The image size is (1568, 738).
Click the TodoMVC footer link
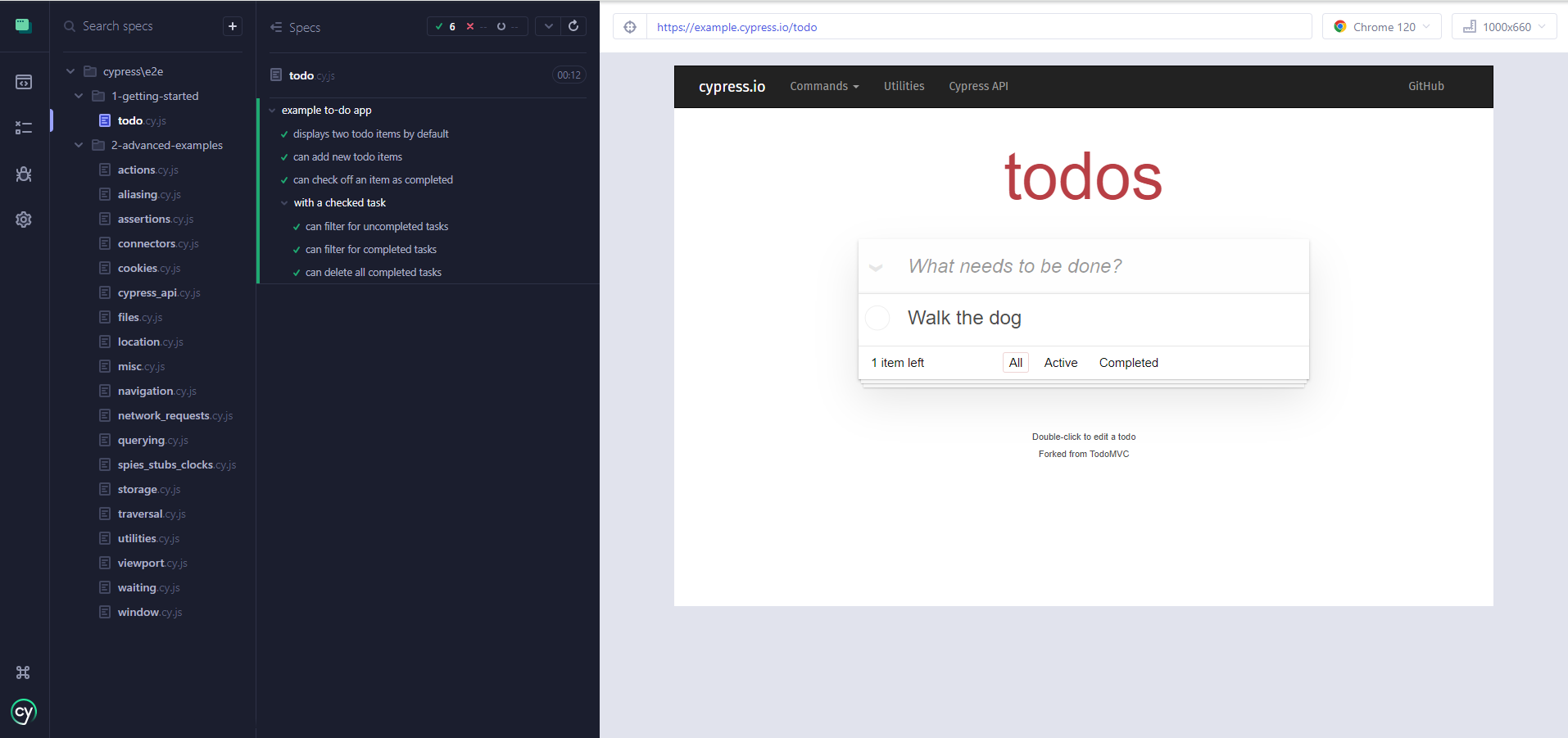point(1109,454)
